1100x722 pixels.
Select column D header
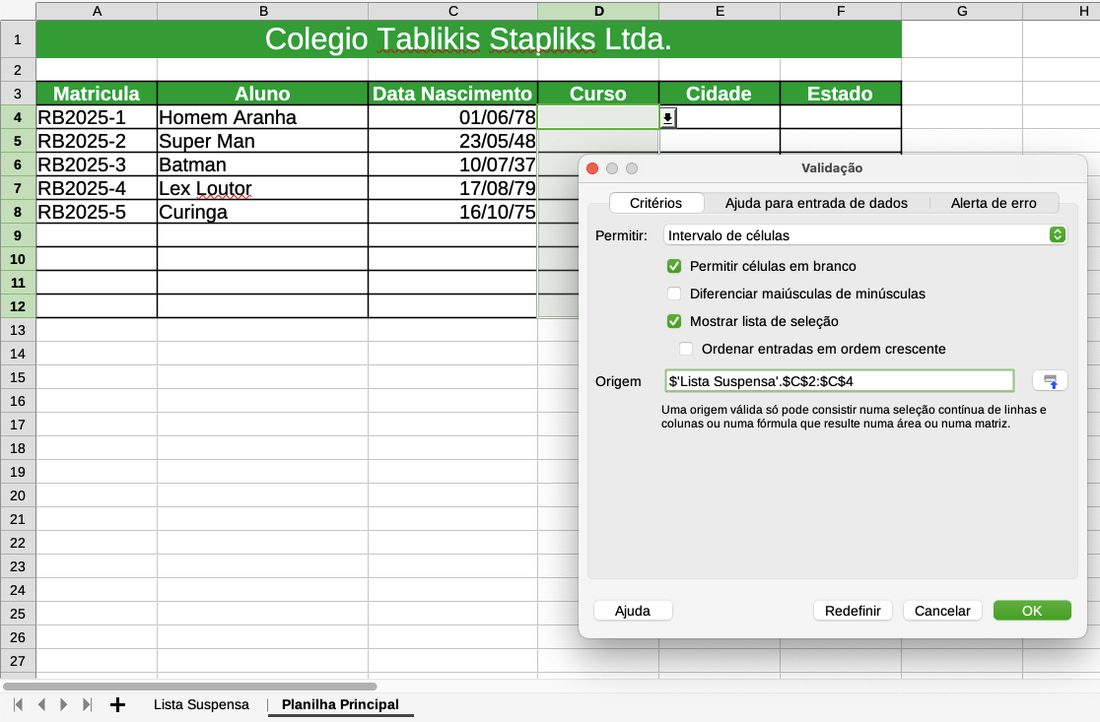click(x=598, y=11)
